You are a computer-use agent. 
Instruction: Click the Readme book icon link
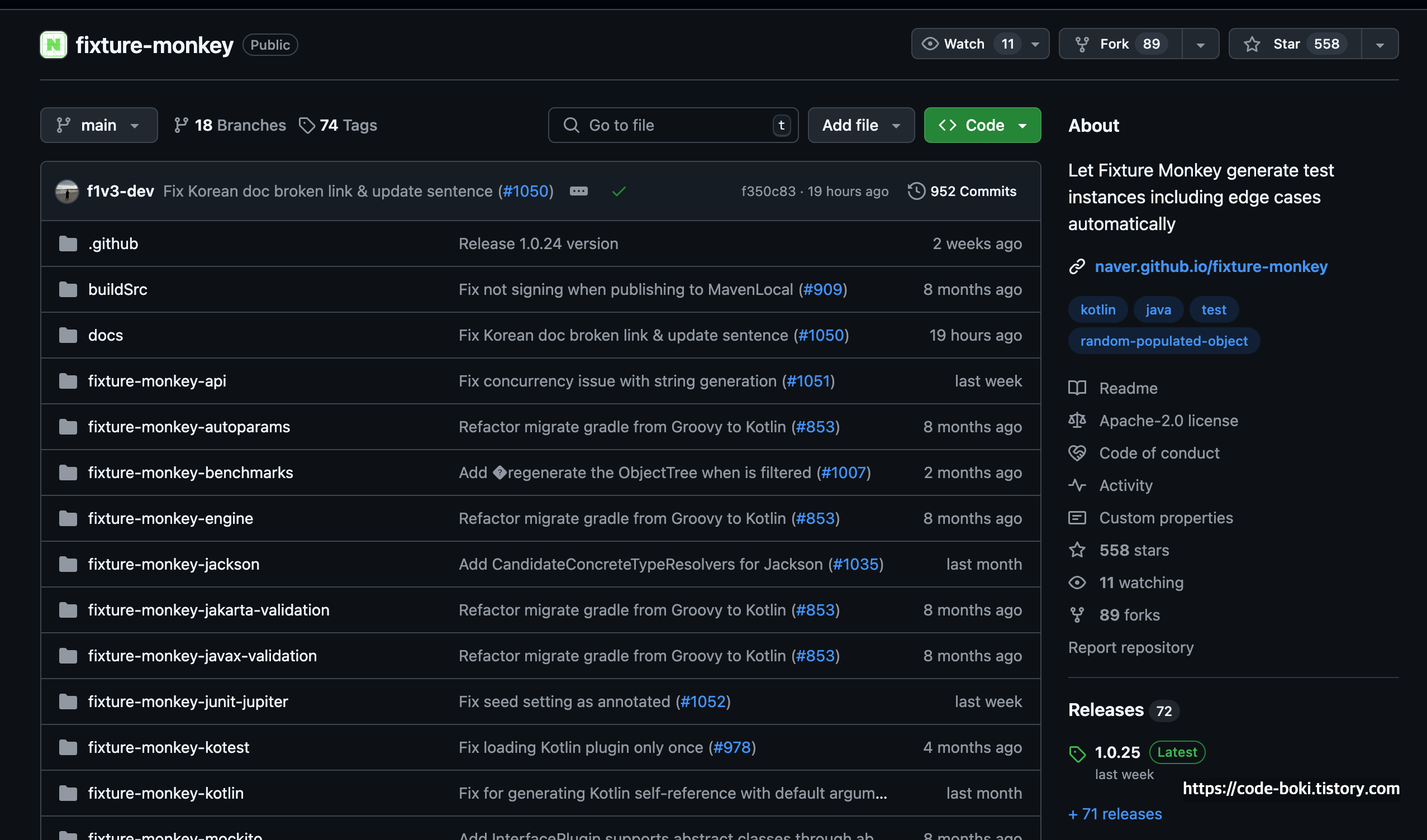point(1077,388)
